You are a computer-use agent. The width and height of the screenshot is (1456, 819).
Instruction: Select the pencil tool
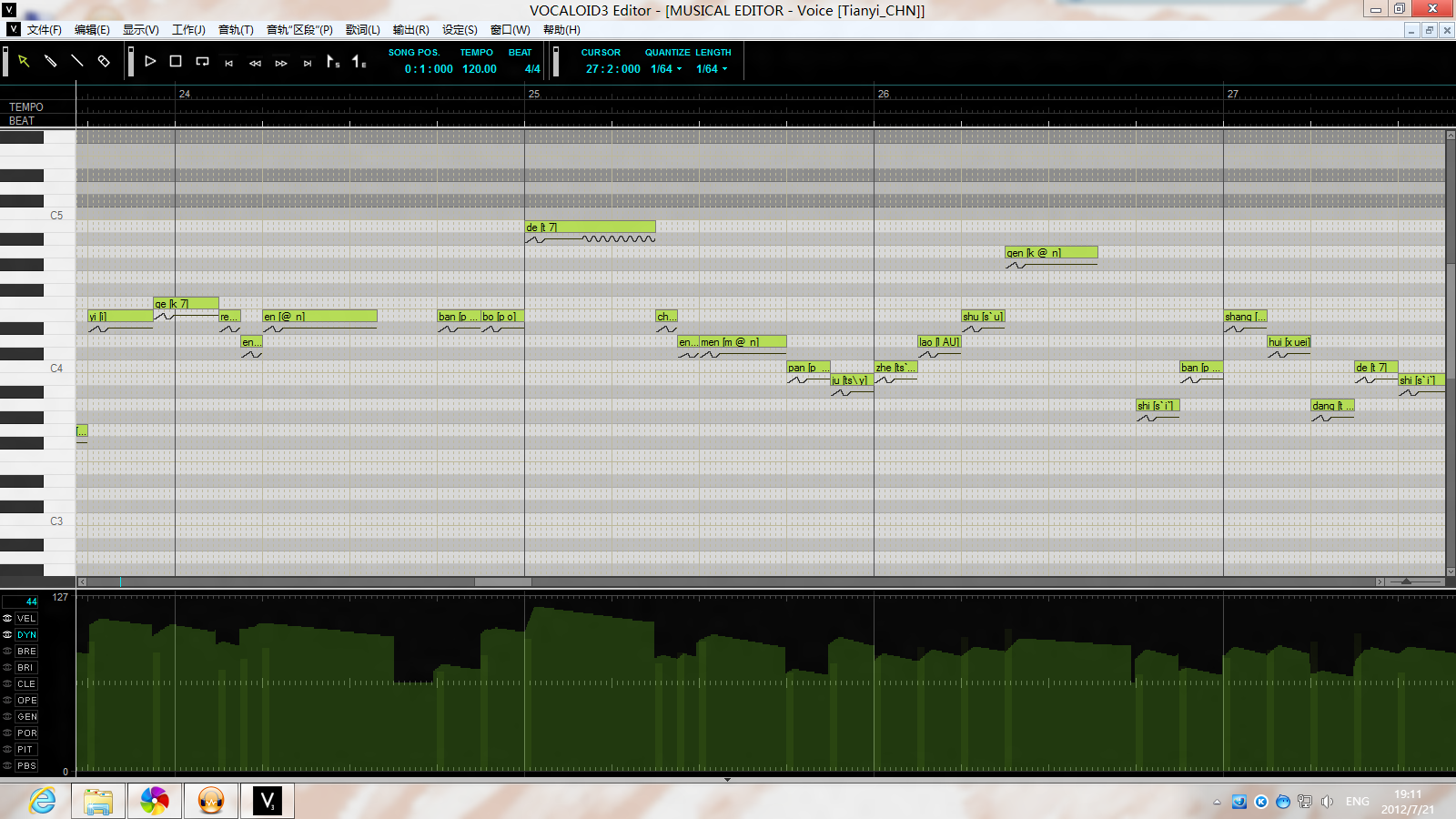point(51,61)
